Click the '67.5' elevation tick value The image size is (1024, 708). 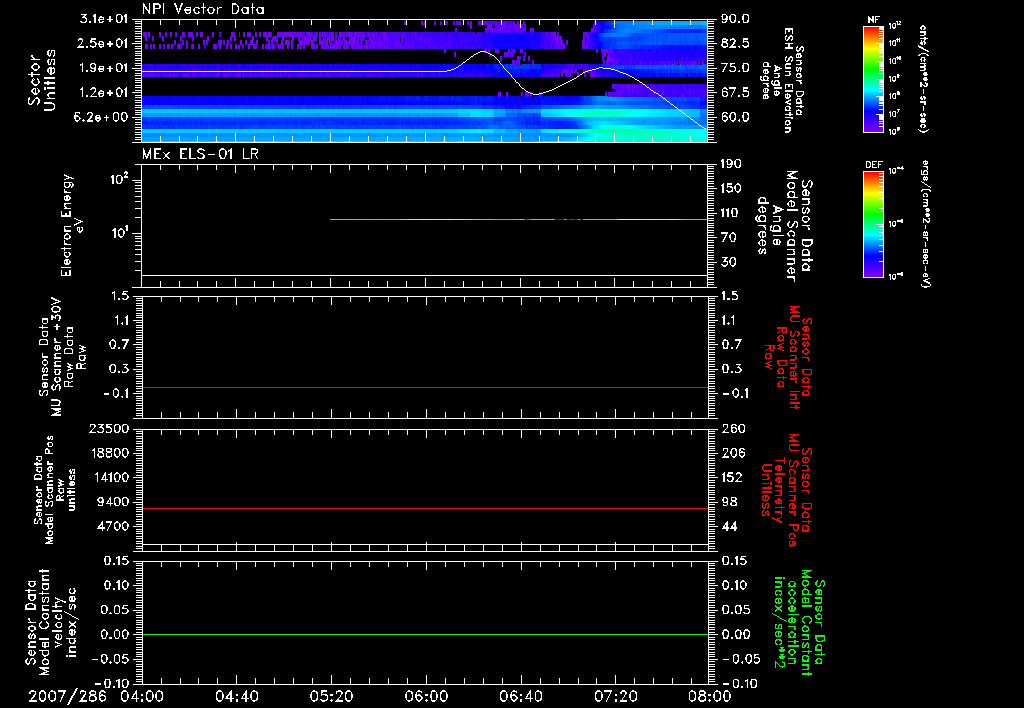tap(735, 93)
